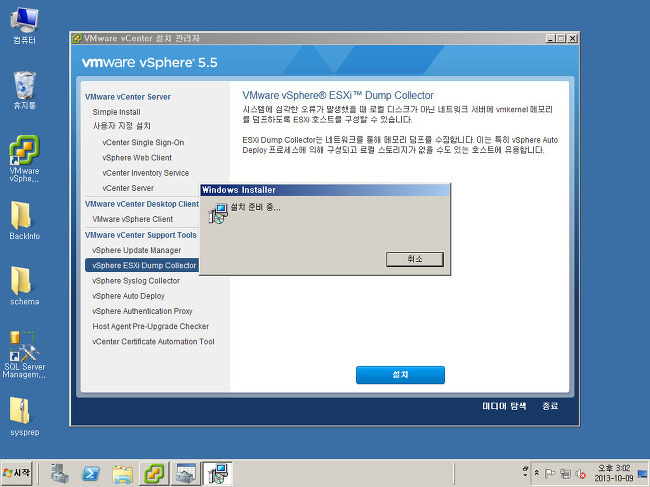The width and height of the screenshot is (650, 487).
Task: Click the Windows Installer title bar
Action: click(325, 190)
